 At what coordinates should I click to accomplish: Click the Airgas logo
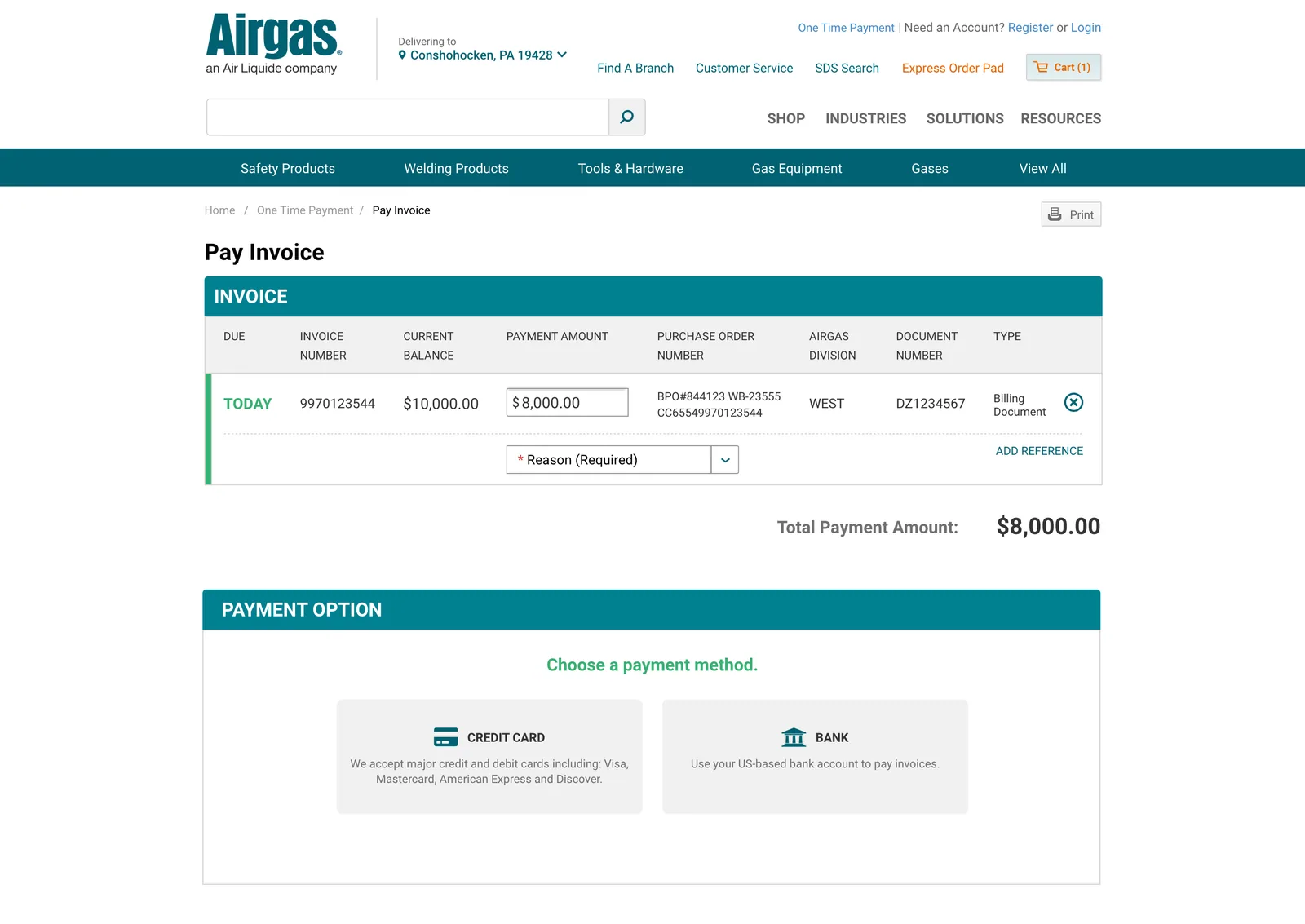(273, 44)
